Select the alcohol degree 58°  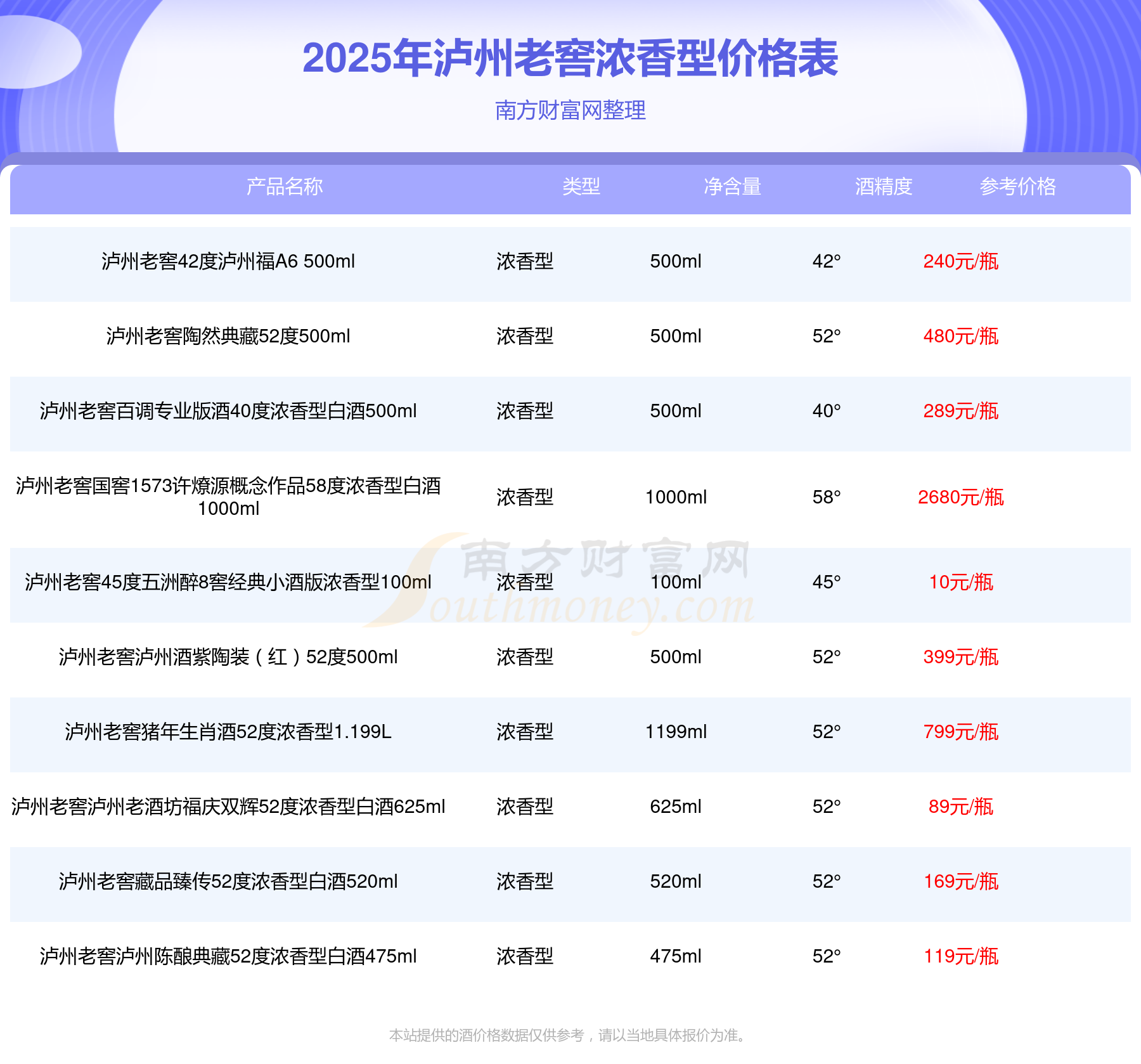pyautogui.click(x=827, y=497)
